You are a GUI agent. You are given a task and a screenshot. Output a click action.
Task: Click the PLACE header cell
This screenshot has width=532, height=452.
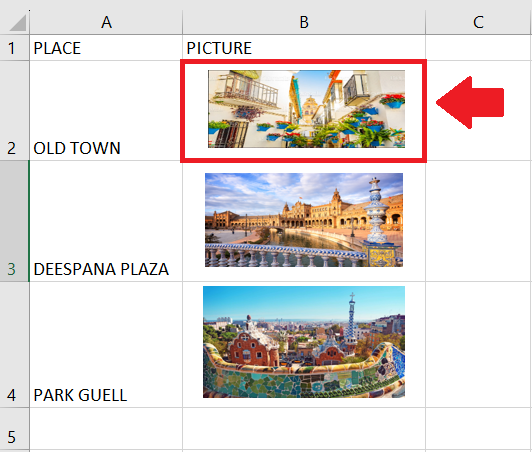point(106,48)
